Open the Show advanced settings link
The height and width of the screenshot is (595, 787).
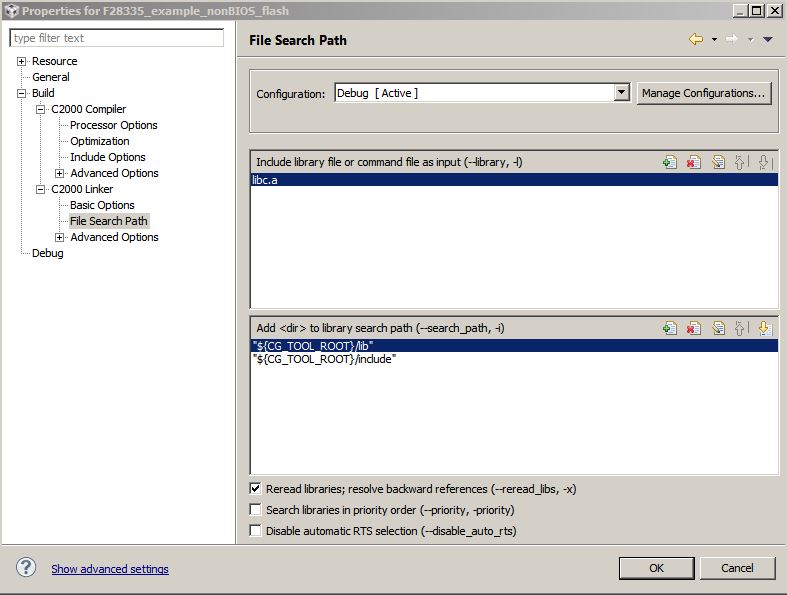click(110, 569)
